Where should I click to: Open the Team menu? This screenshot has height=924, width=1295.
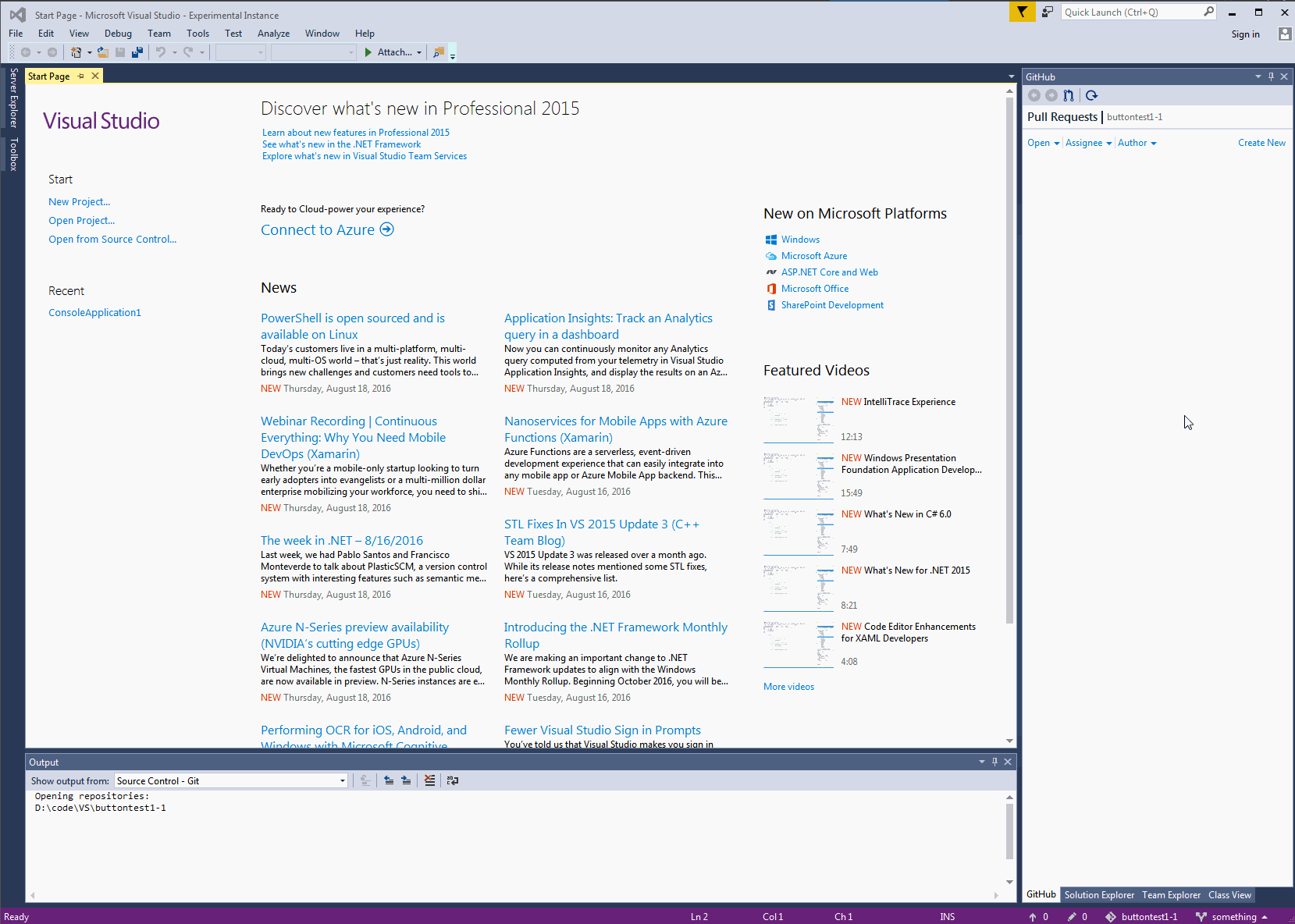[x=159, y=34]
